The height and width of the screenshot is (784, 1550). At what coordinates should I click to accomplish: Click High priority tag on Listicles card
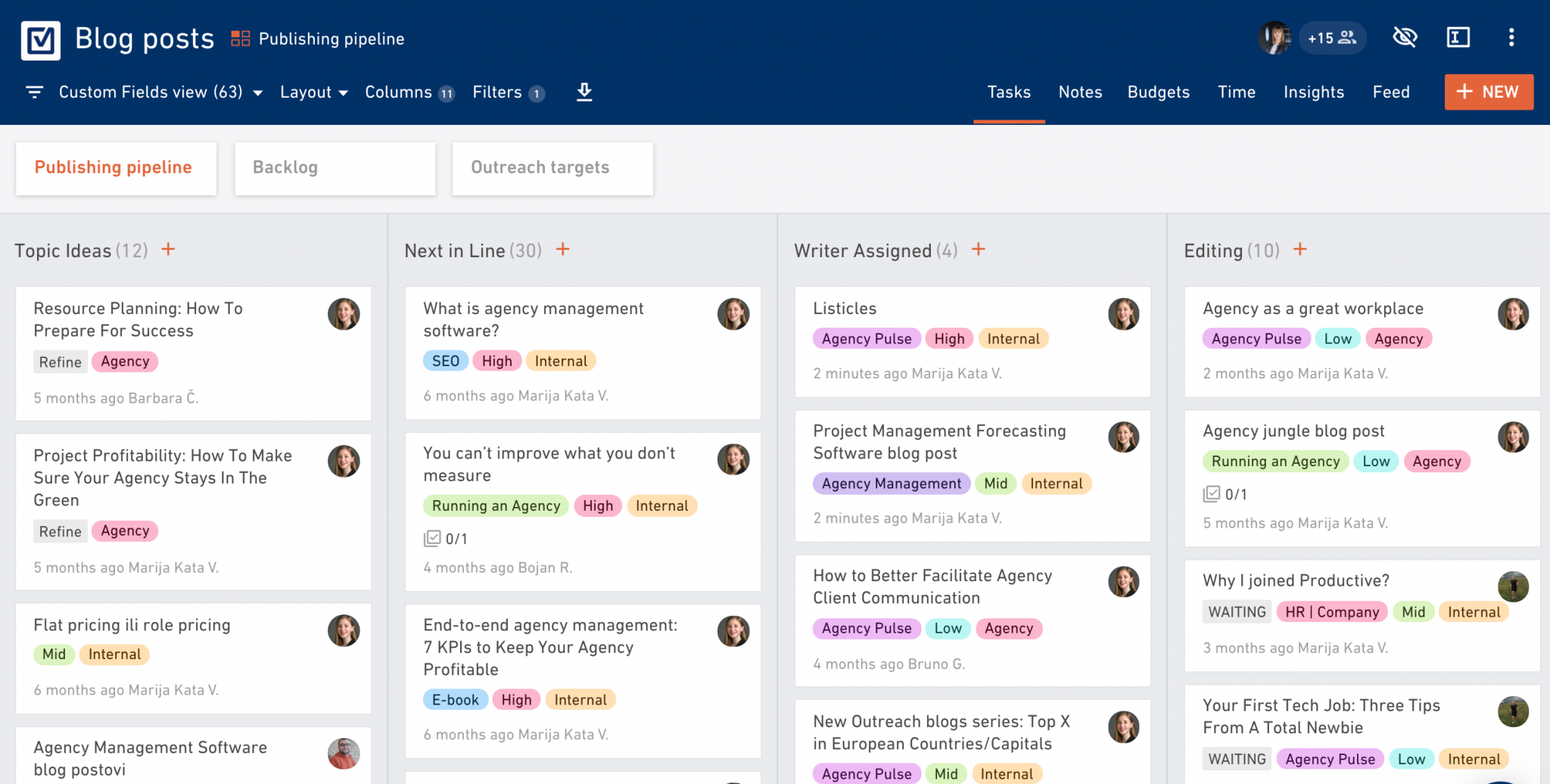(x=949, y=338)
